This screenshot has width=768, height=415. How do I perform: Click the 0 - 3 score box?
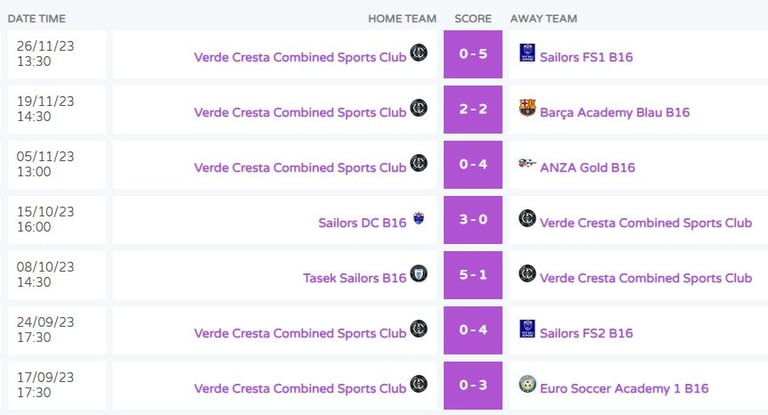[x=473, y=386]
